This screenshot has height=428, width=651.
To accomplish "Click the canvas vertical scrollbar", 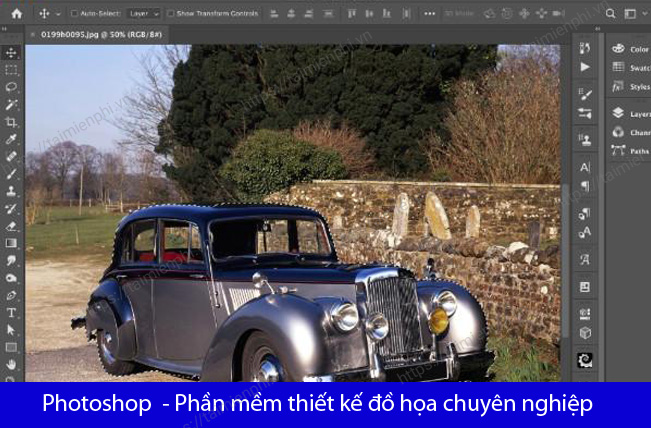I will click(565, 259).
